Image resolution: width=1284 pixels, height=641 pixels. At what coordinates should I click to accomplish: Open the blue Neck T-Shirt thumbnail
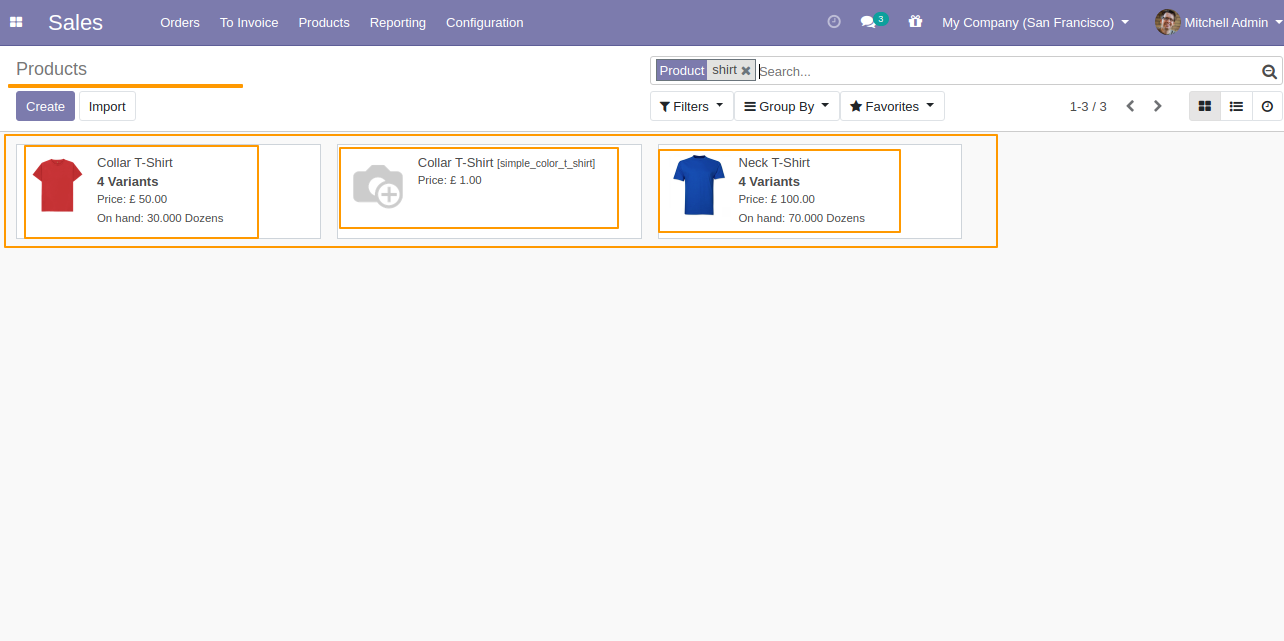pos(698,185)
